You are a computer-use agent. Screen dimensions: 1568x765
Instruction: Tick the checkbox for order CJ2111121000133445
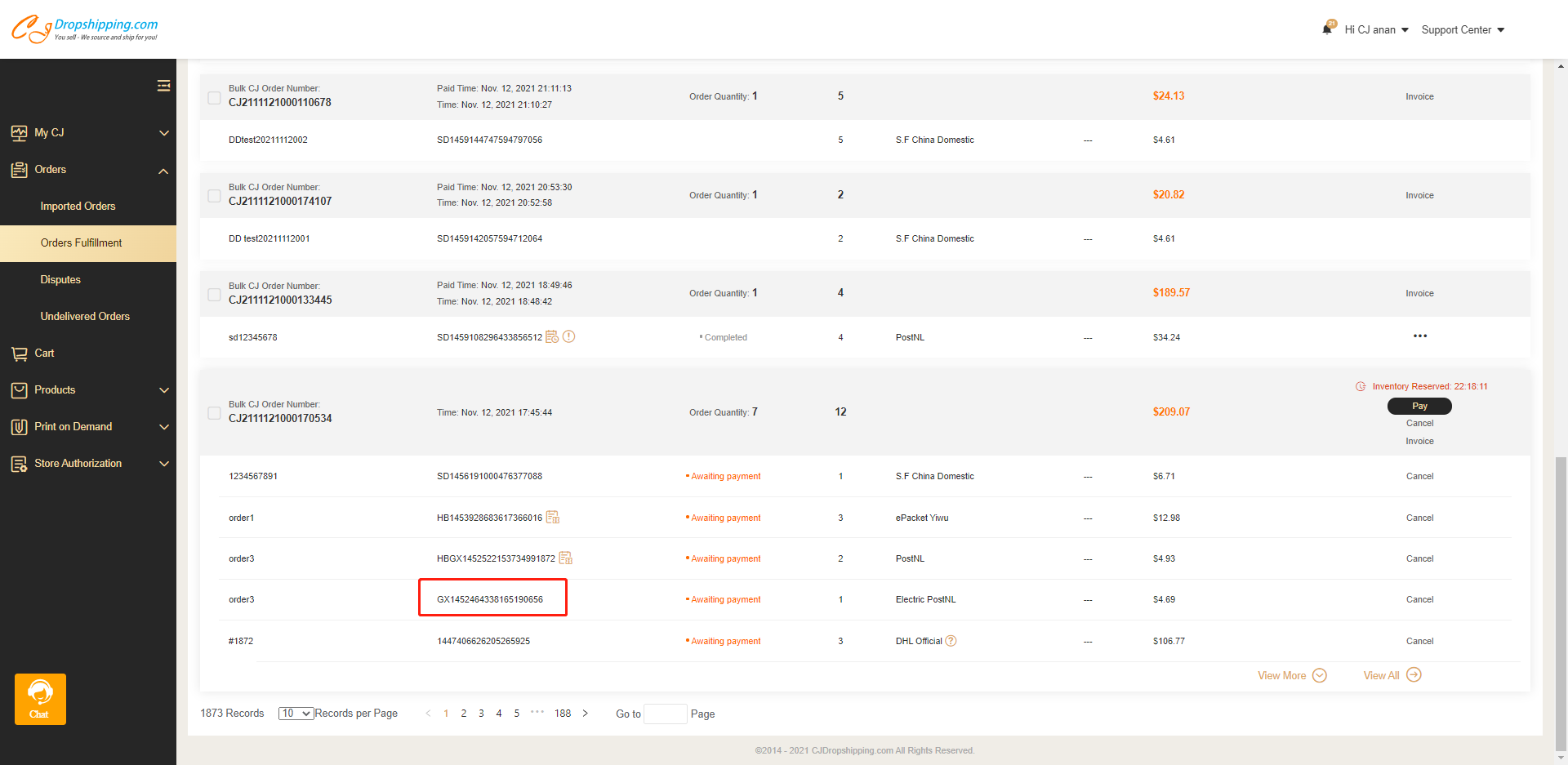tap(214, 295)
